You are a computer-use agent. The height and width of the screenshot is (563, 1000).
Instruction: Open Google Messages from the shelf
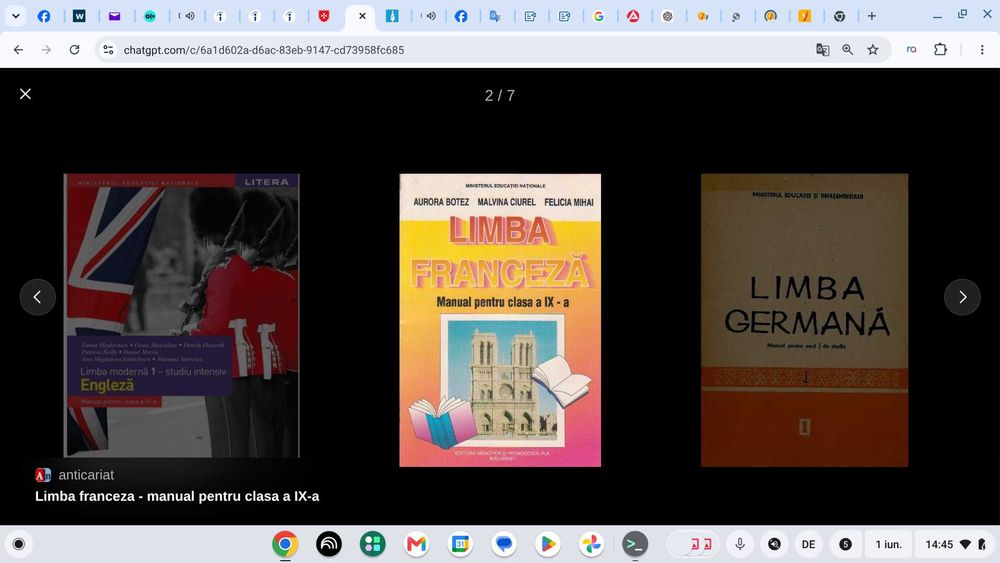tap(504, 544)
